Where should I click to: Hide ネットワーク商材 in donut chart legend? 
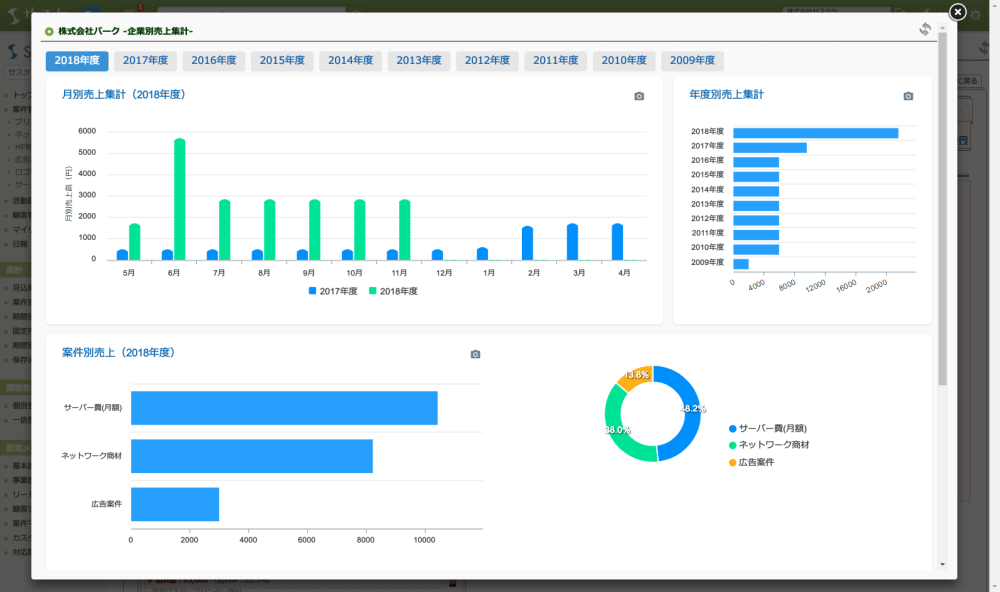tap(773, 445)
